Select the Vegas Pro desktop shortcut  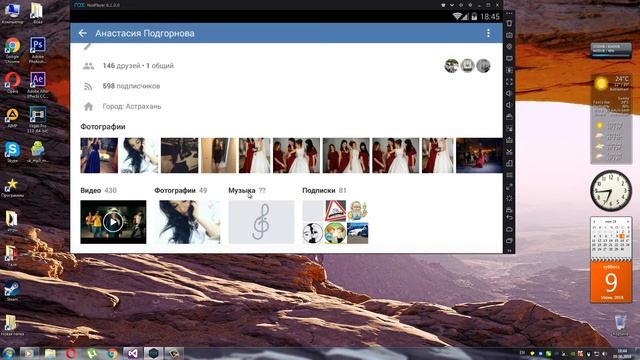click(x=38, y=120)
